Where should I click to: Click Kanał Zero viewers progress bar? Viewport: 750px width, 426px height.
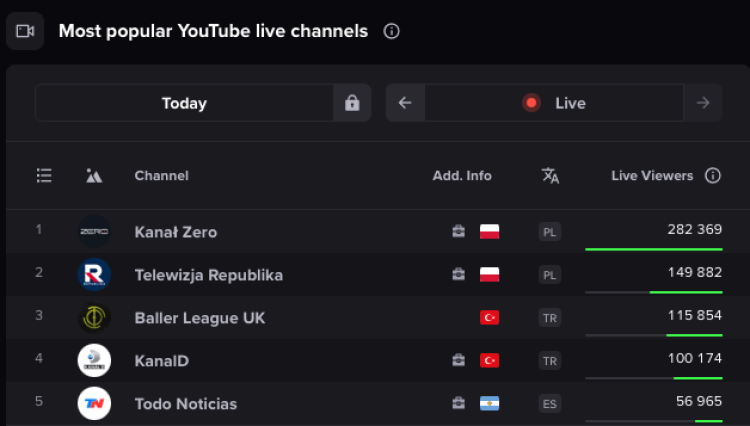pyautogui.click(x=653, y=249)
